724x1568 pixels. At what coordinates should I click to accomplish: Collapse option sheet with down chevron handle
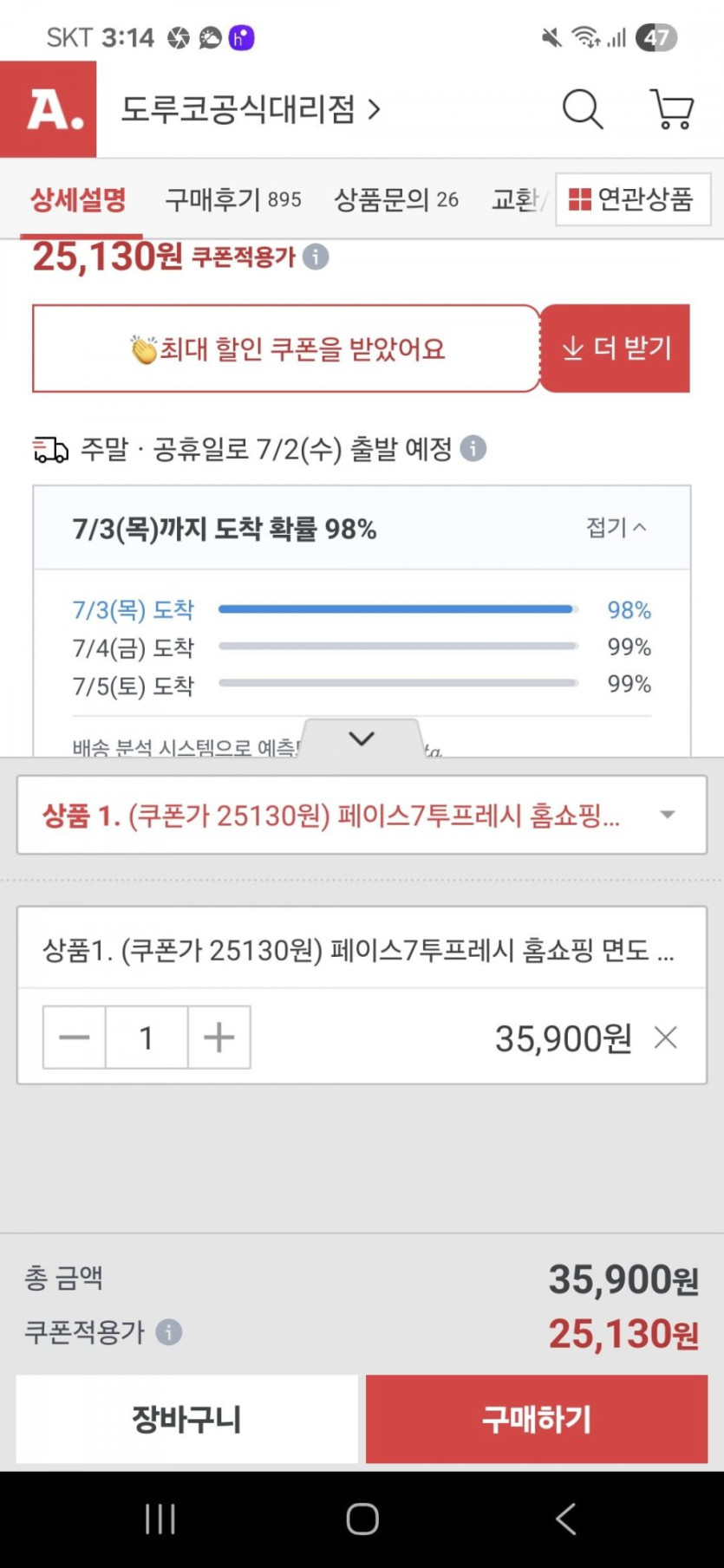coord(362,738)
